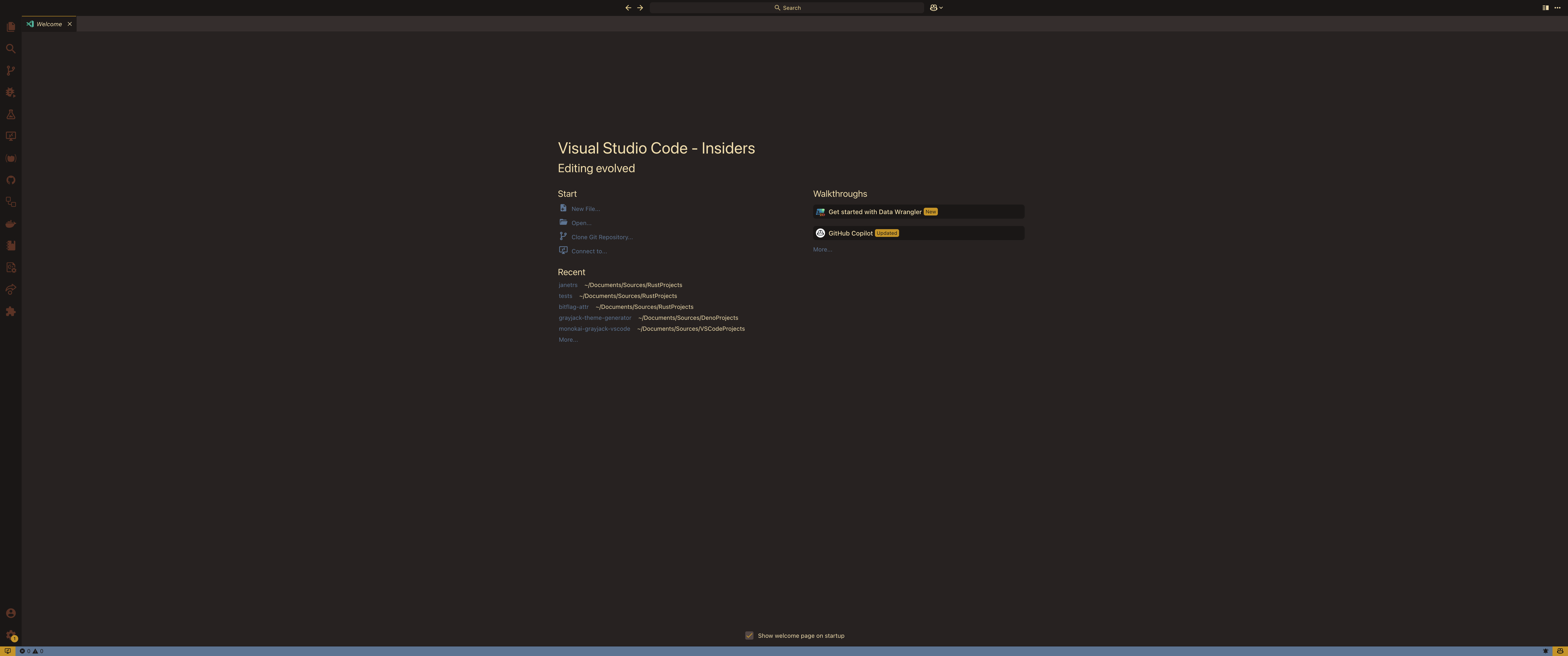Image resolution: width=1568 pixels, height=656 pixels.
Task: Open Run and Debug view
Action: pos(10,92)
